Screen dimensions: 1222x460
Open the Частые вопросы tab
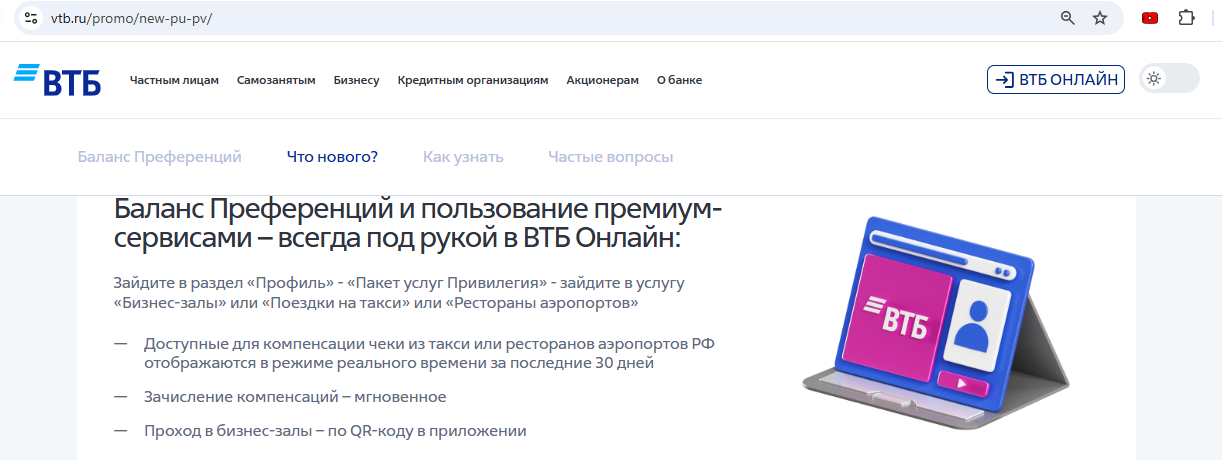click(610, 157)
